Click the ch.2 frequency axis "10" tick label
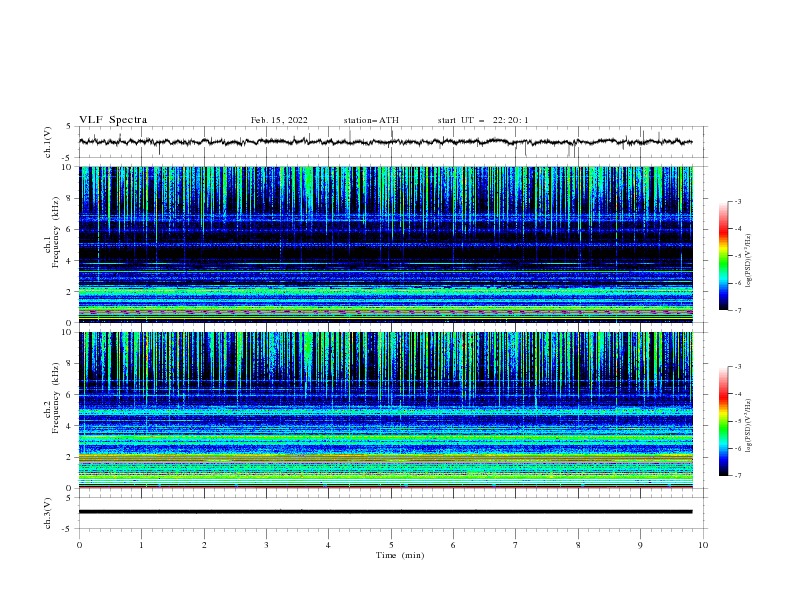Image resolution: width=792 pixels, height=612 pixels. 67,332
